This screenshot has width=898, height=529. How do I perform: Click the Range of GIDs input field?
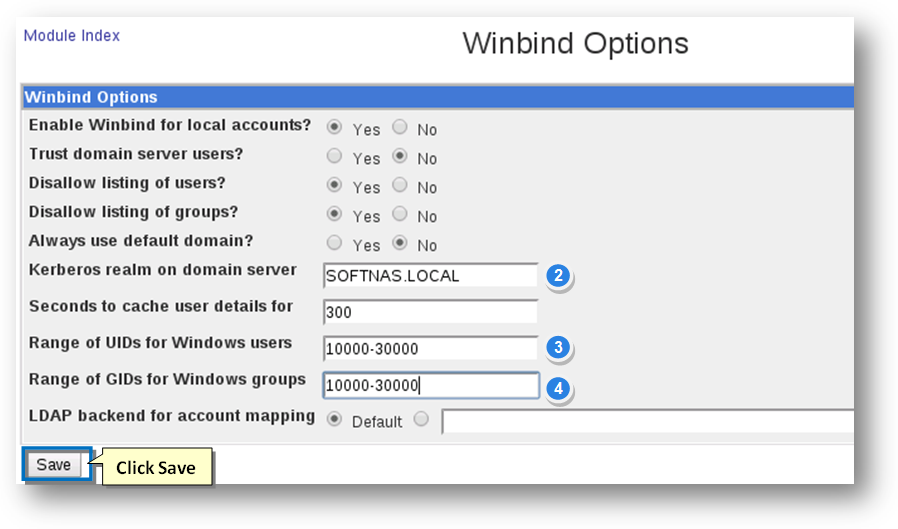[x=431, y=386]
